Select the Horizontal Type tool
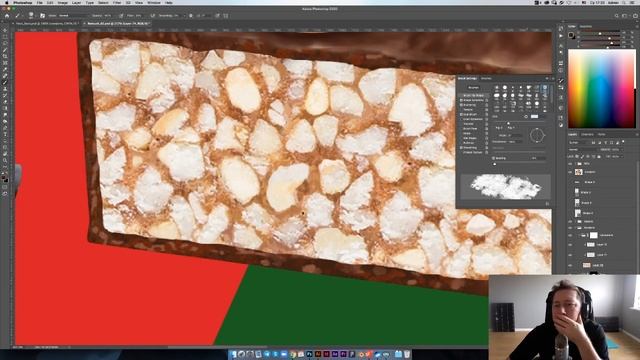Viewport: 640px width, 360px height. click(5, 134)
